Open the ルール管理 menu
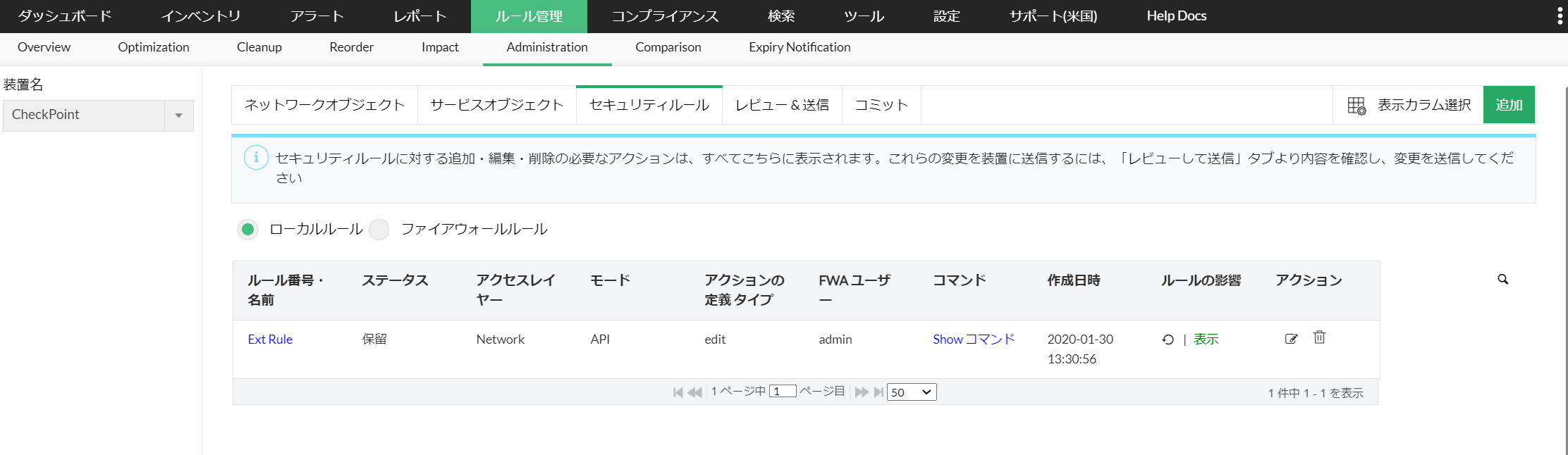The height and width of the screenshot is (455, 1568). point(529,16)
